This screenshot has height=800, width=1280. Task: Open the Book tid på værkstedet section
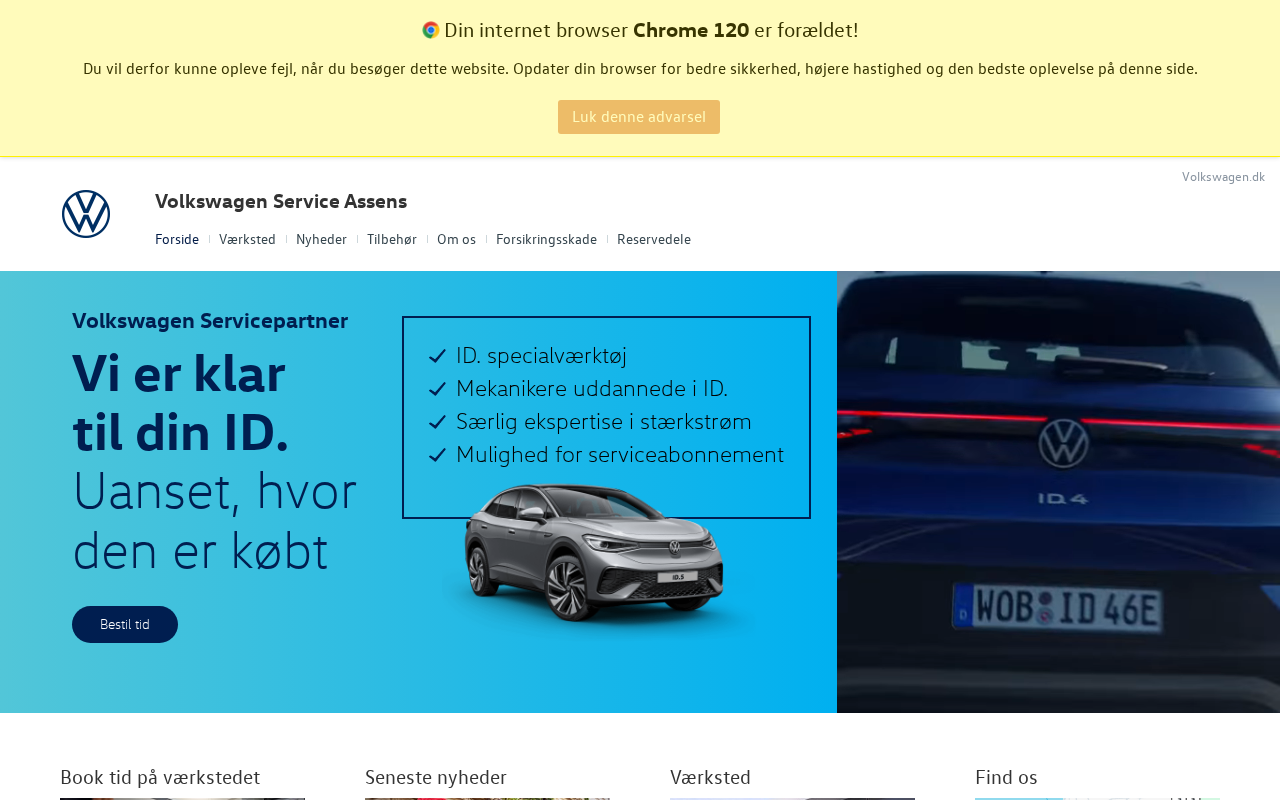(x=160, y=777)
